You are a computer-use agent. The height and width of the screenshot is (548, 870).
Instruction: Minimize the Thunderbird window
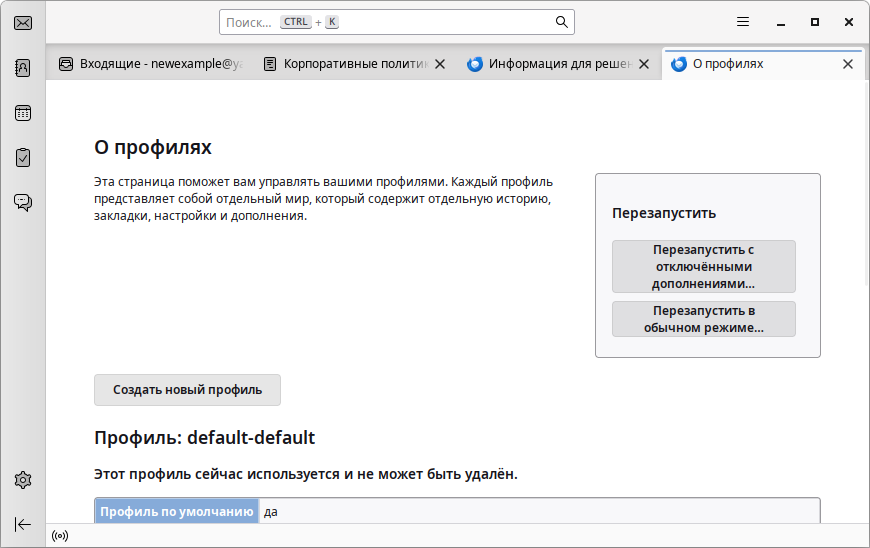(781, 22)
